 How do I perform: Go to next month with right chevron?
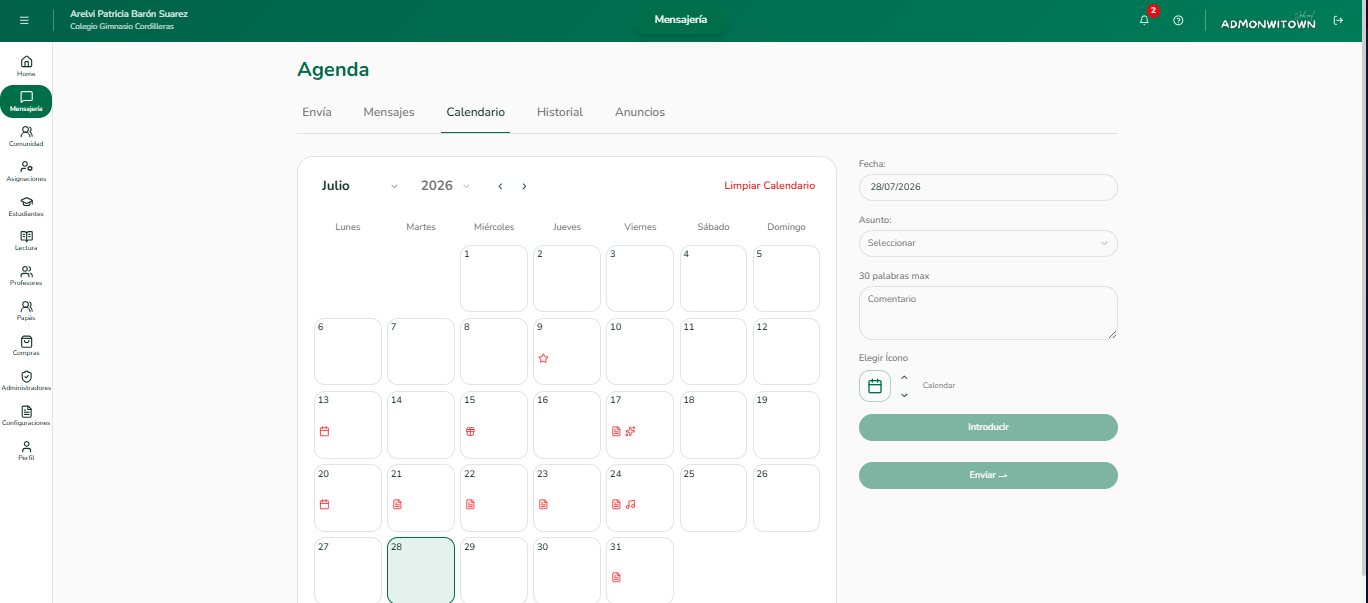click(524, 186)
